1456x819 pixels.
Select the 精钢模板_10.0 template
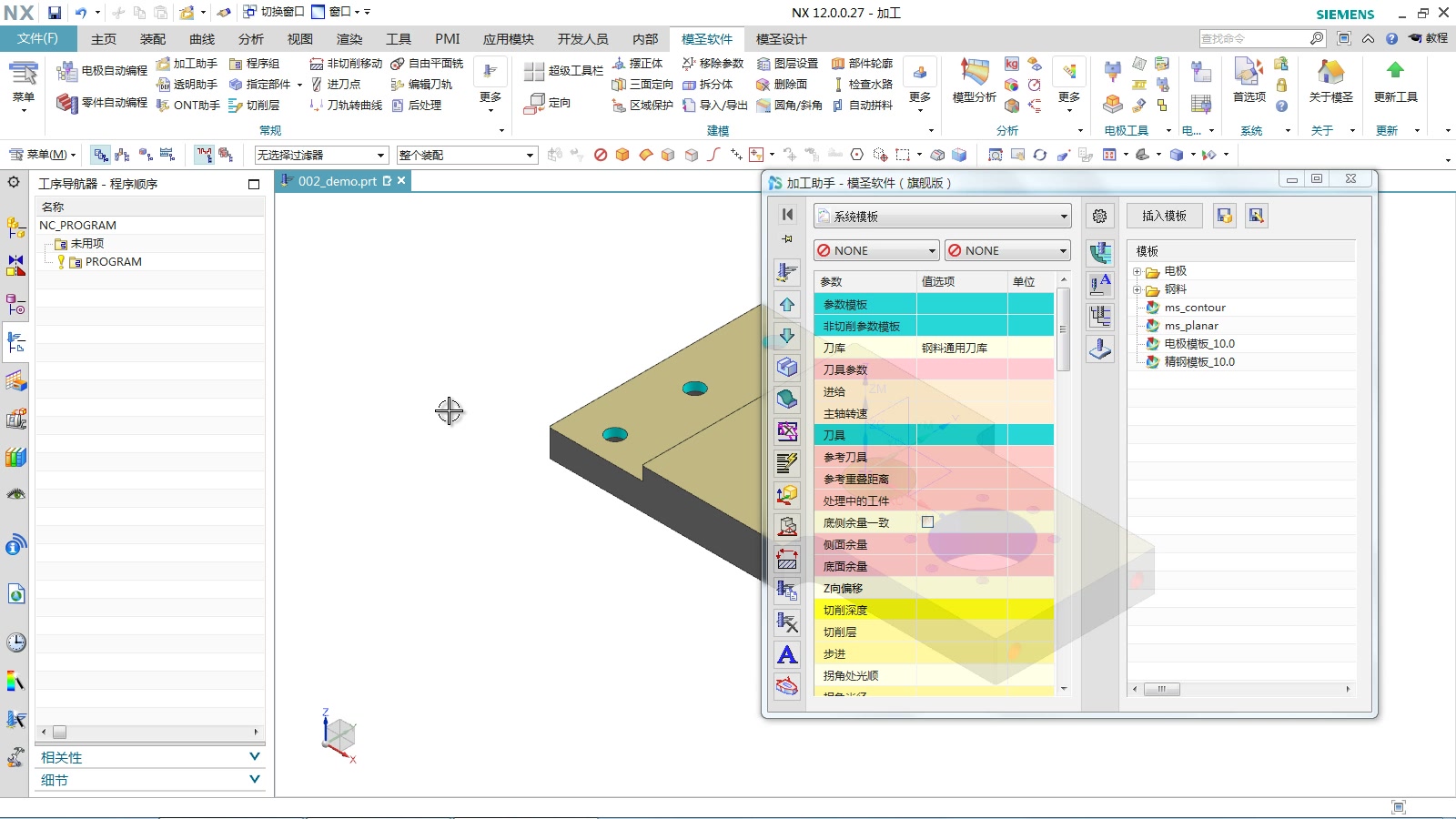click(x=1199, y=362)
